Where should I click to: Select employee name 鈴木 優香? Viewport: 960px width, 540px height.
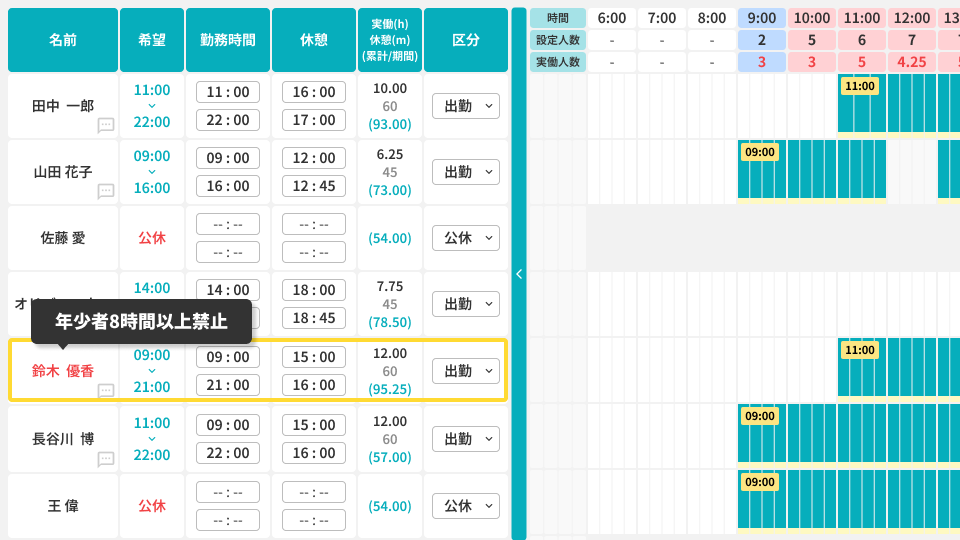pos(62,371)
